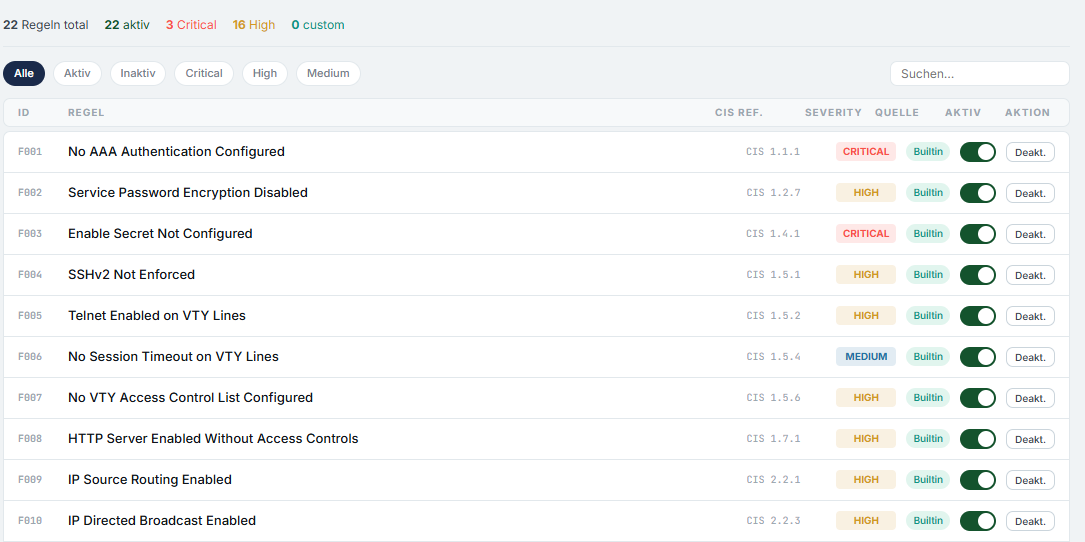Show only Critical rules filter

(203, 73)
